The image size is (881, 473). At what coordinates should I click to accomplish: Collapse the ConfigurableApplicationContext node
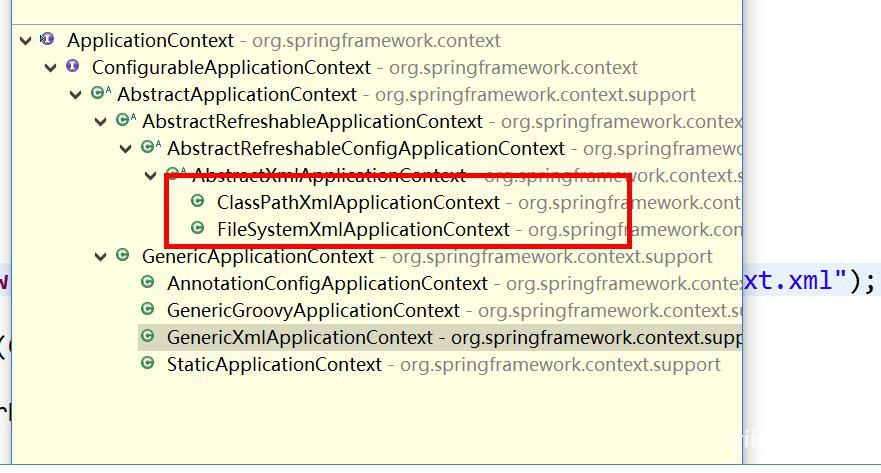(x=51, y=68)
